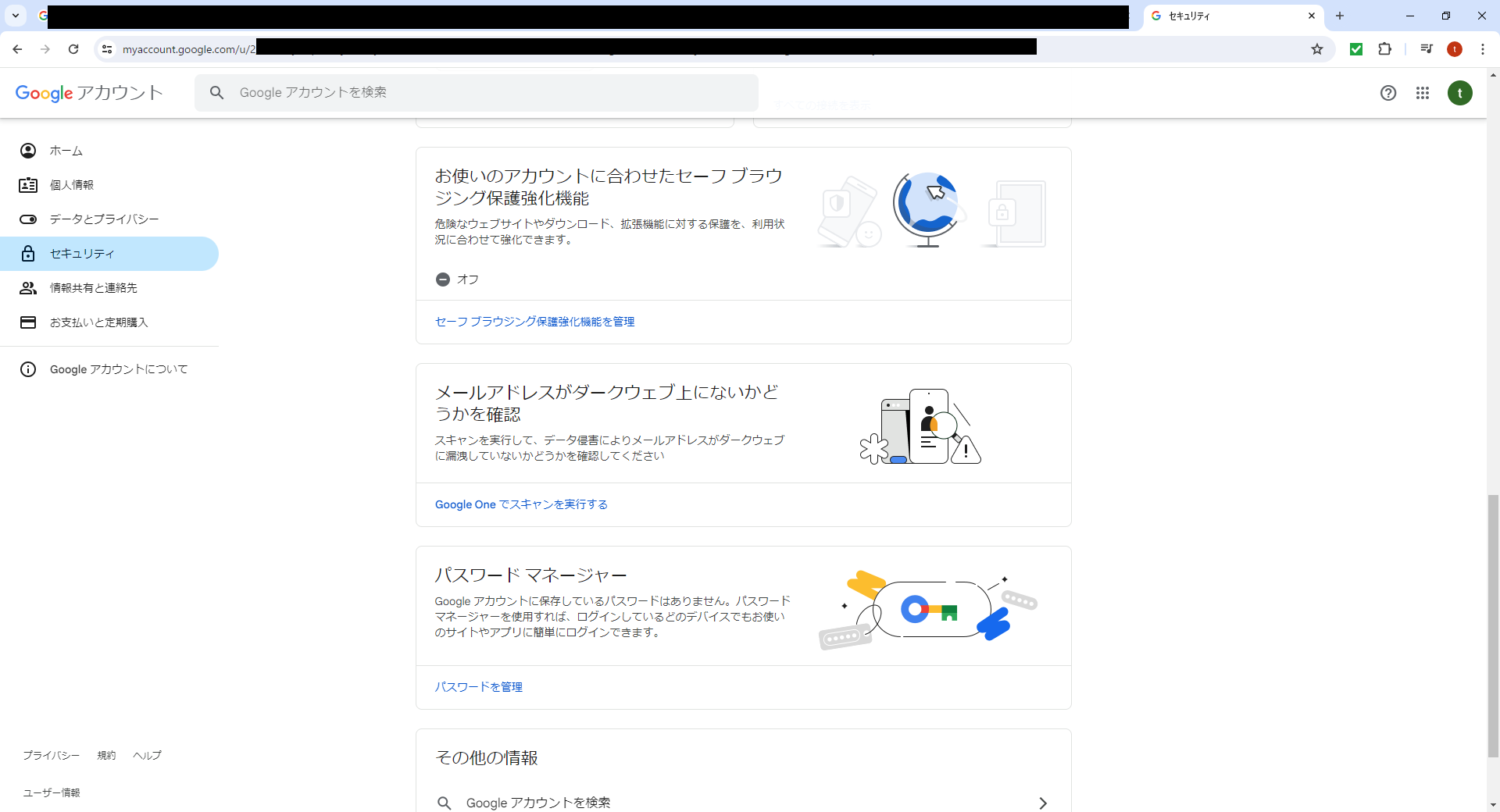Image resolution: width=1500 pixels, height=812 pixels.
Task: Expand the その他の情報 search arrow
Action: 1042,803
